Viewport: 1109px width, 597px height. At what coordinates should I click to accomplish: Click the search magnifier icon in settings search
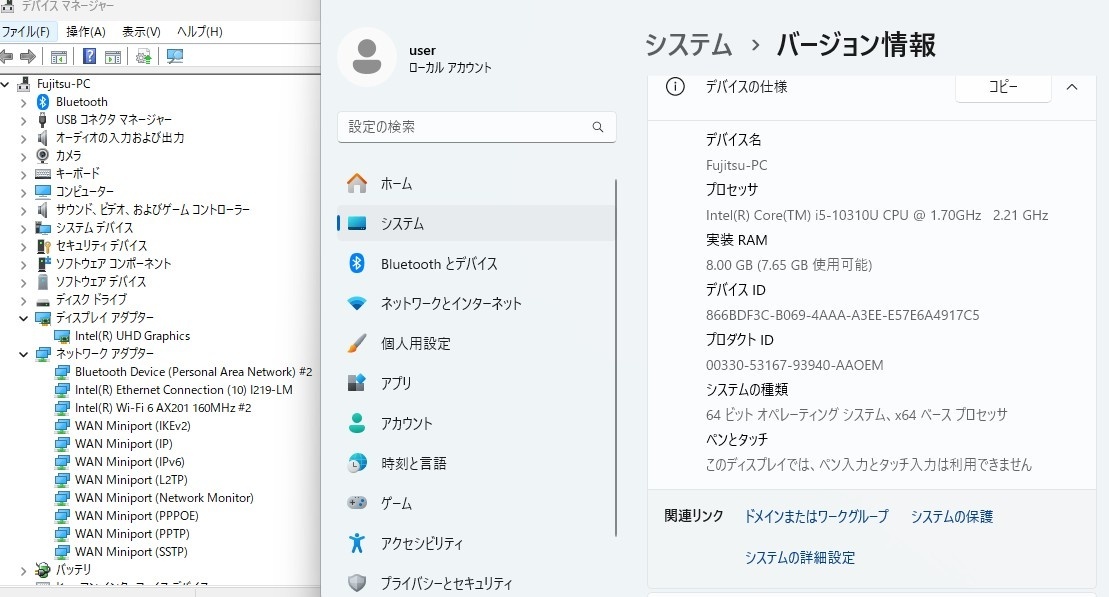point(598,127)
